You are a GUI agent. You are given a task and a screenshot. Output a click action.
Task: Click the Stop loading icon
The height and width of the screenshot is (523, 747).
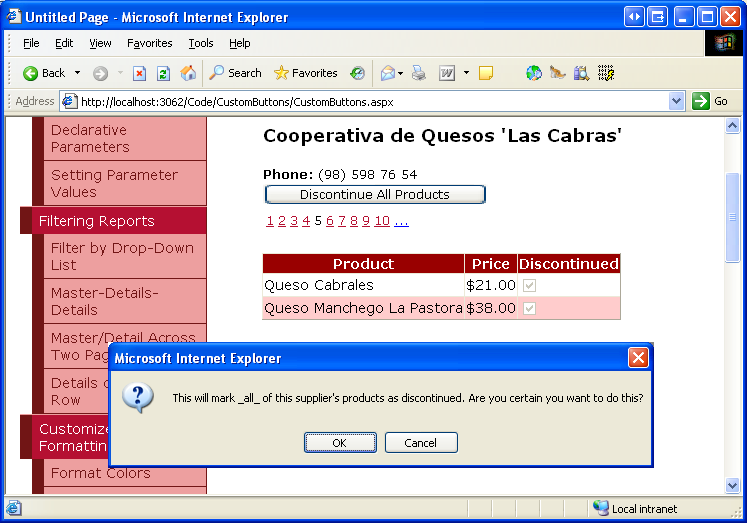click(140, 73)
